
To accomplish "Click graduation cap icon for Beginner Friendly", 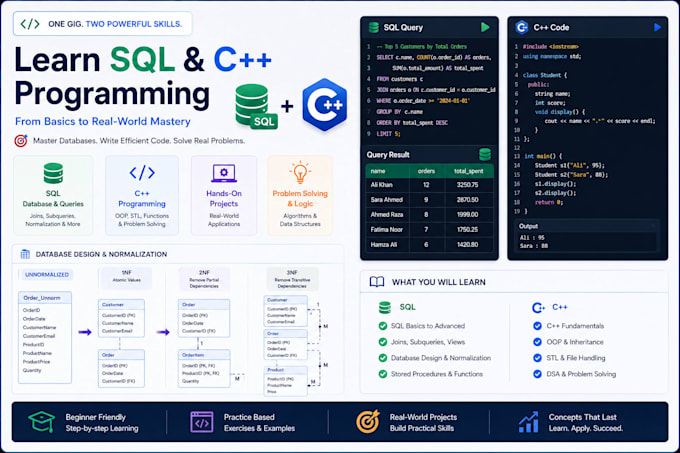I will point(42,422).
